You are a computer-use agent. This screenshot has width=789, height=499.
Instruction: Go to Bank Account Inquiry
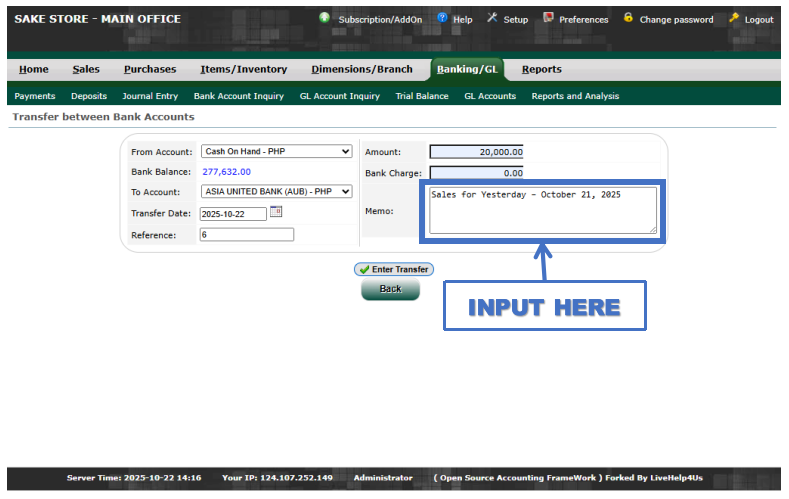coord(238,96)
